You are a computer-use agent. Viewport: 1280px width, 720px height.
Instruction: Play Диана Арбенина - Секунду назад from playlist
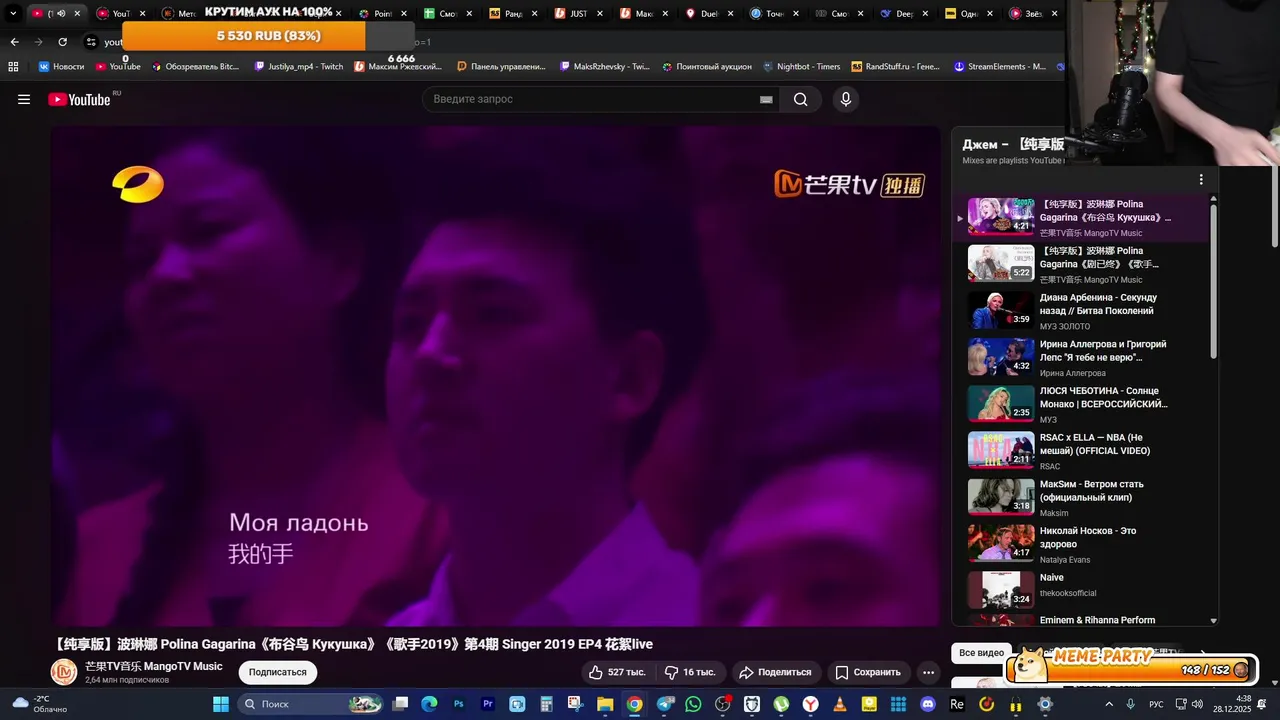point(1082,310)
